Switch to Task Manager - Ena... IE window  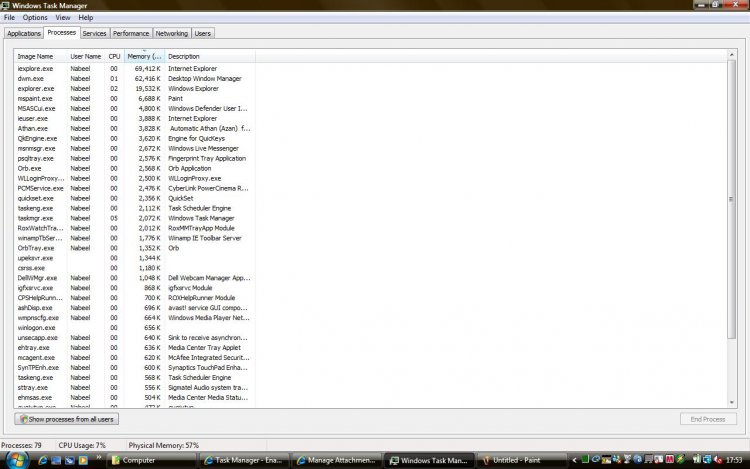click(x=244, y=460)
